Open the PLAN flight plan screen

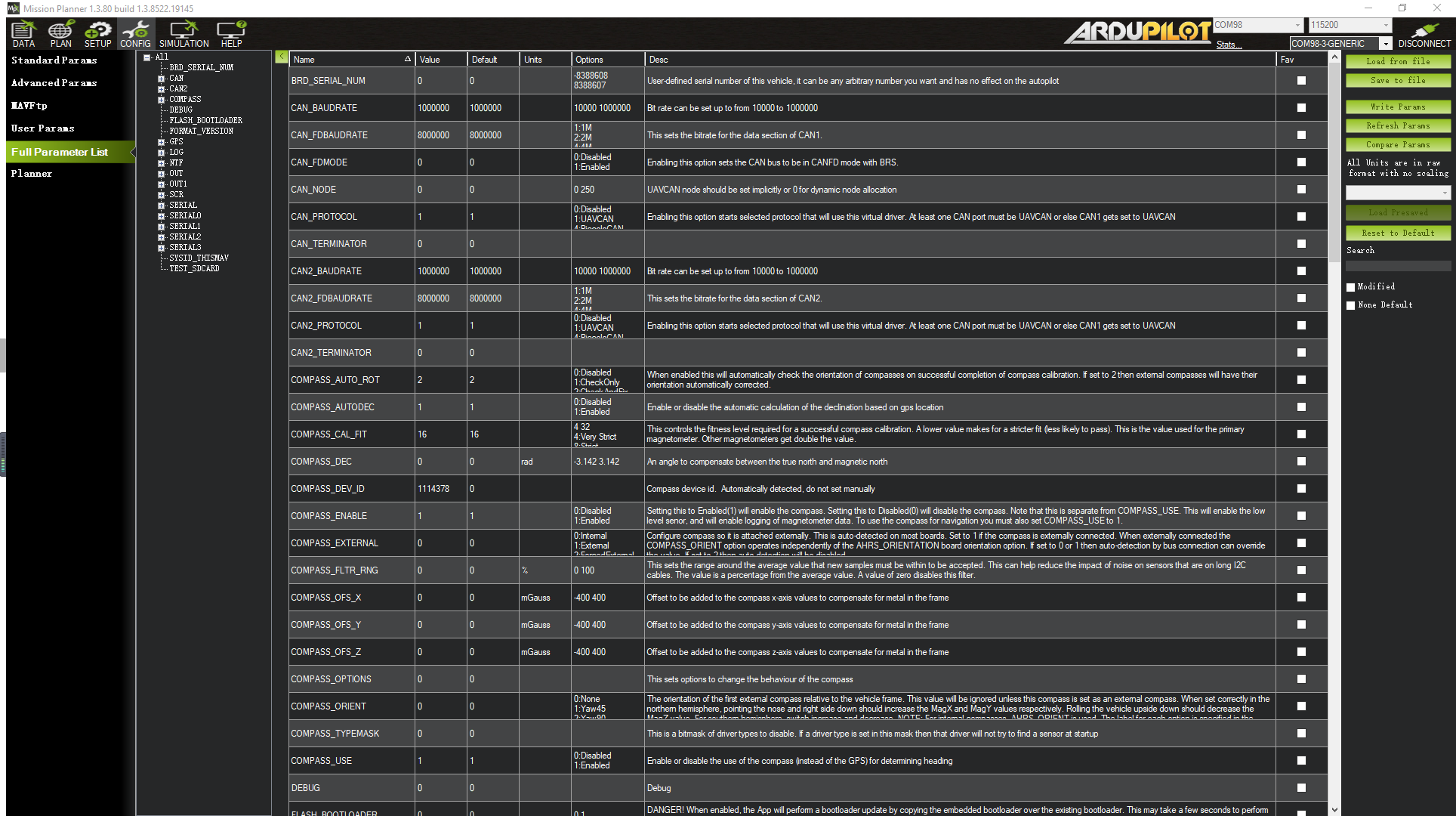click(x=60, y=34)
